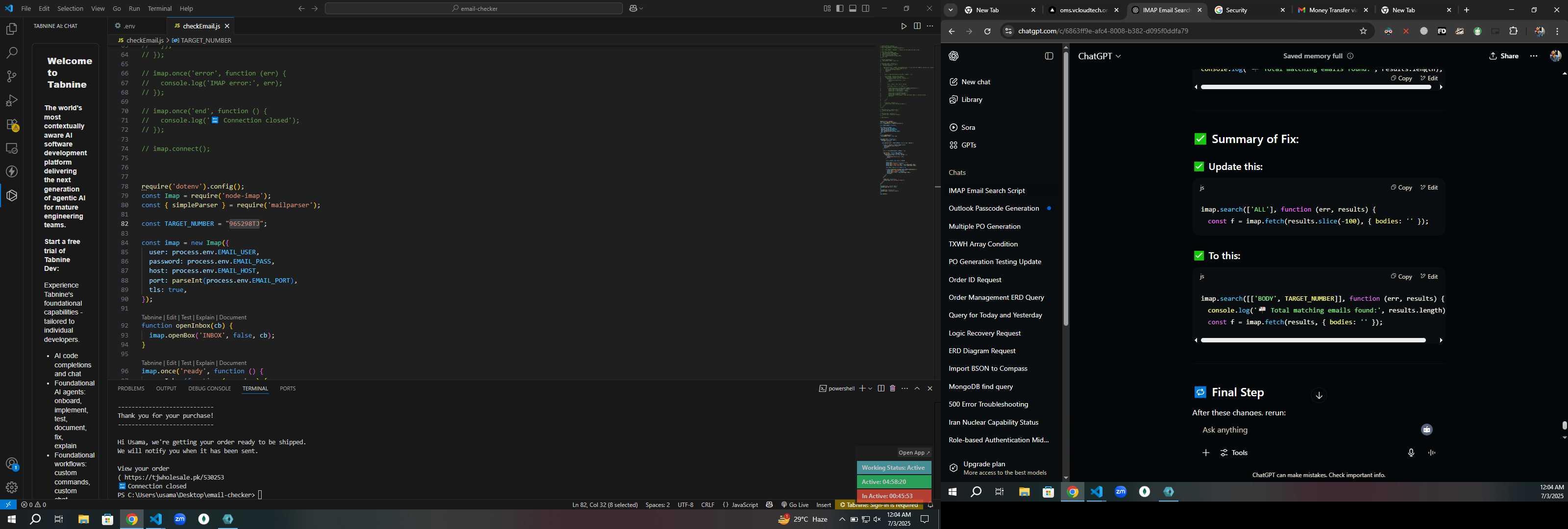Change Spaces: 2 indentation setting

(658, 505)
